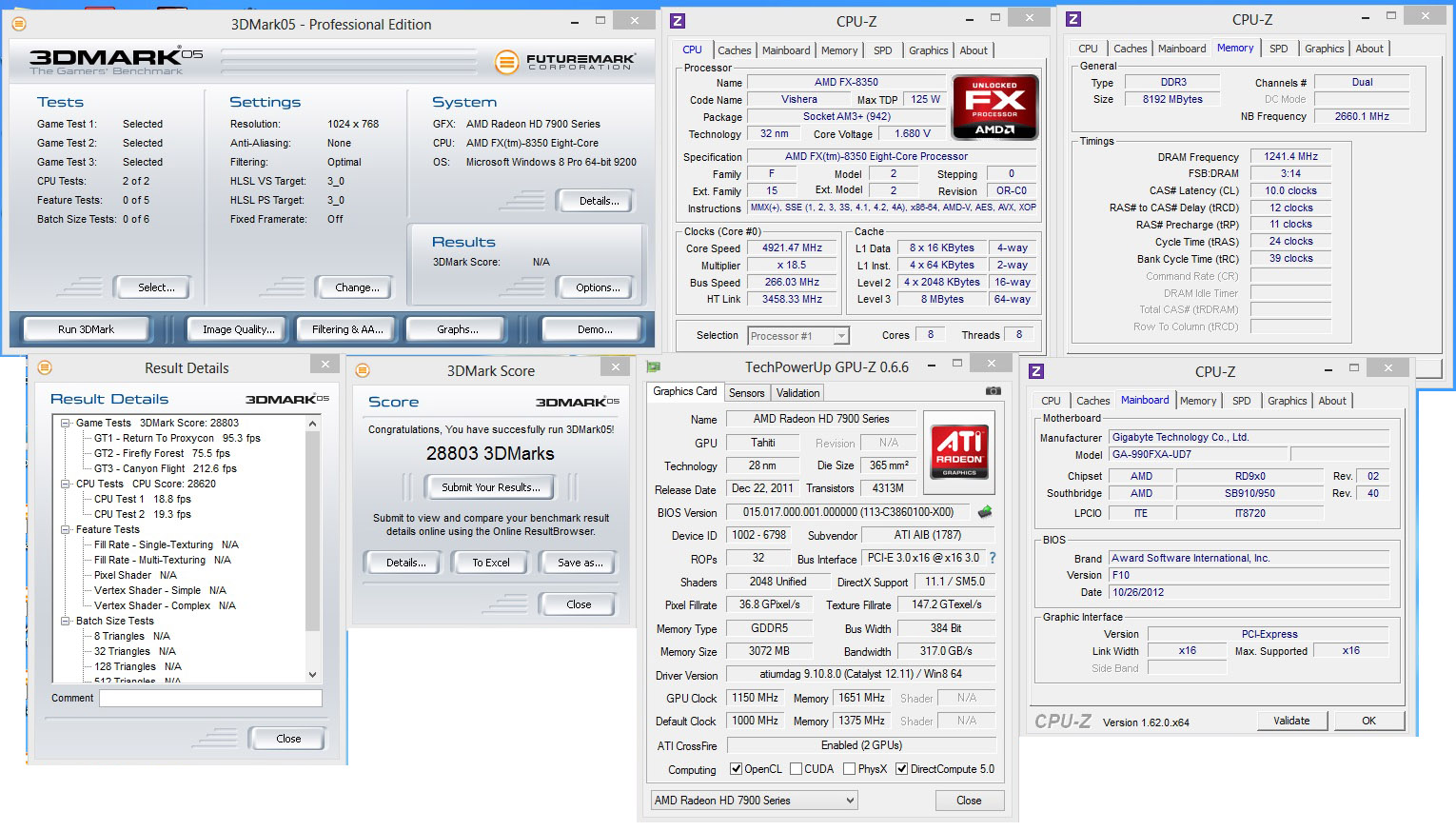Click the Filtering & AA button
Viewport: 1456px width, 831px height.
pos(347,329)
